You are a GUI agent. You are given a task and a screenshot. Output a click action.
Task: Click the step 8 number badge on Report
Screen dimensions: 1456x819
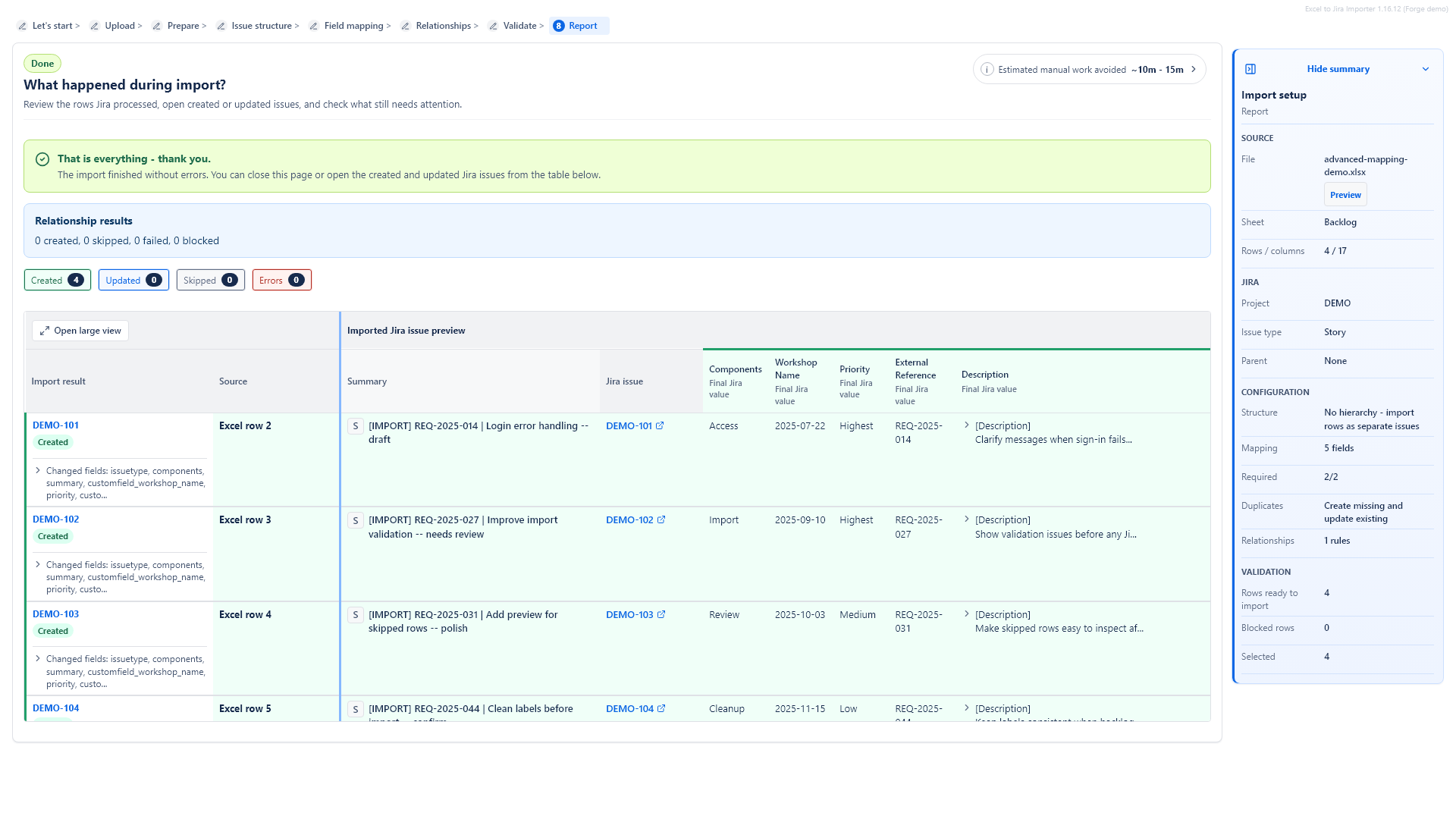click(x=559, y=26)
